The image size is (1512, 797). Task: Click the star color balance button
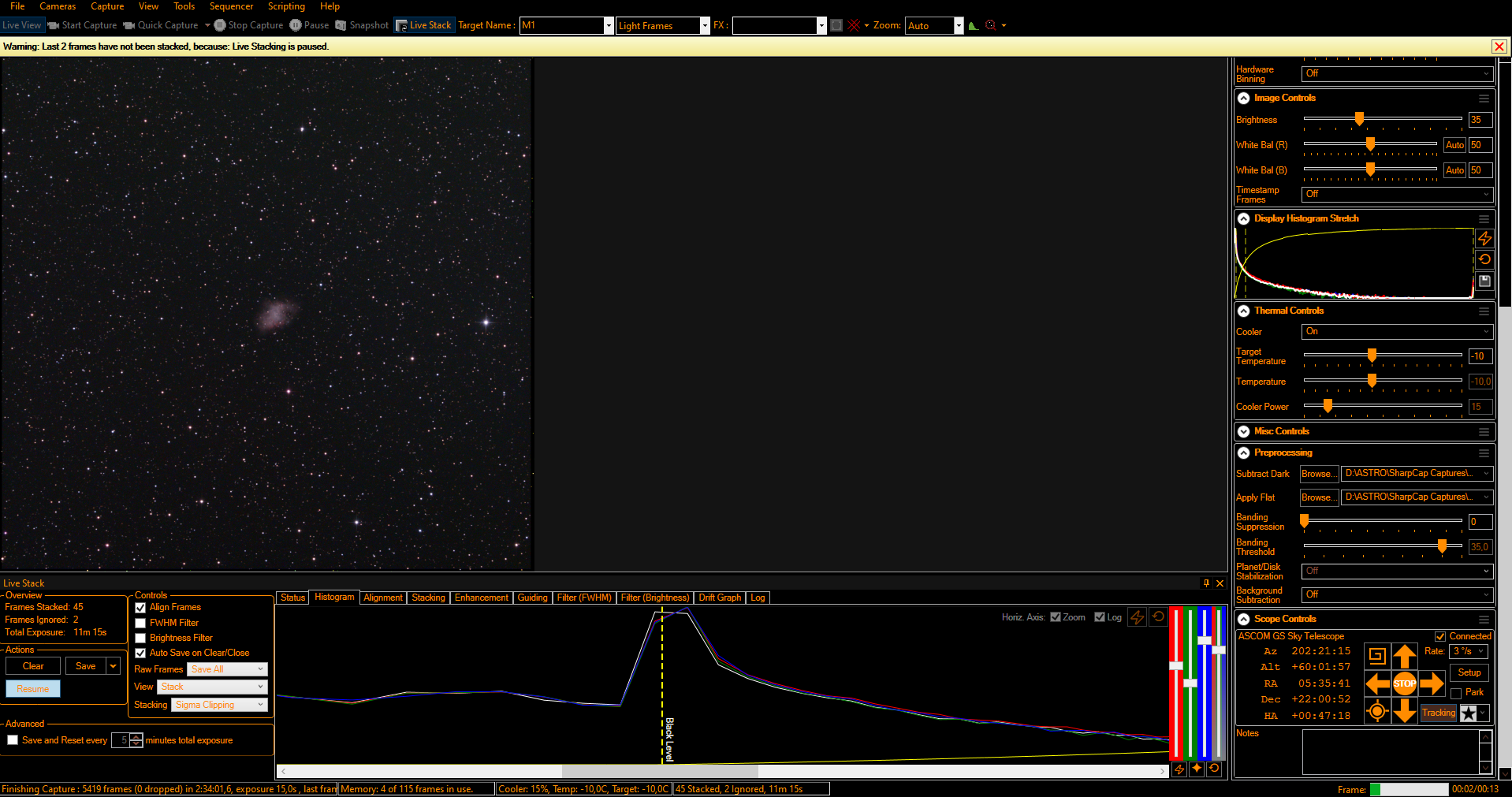1197,769
